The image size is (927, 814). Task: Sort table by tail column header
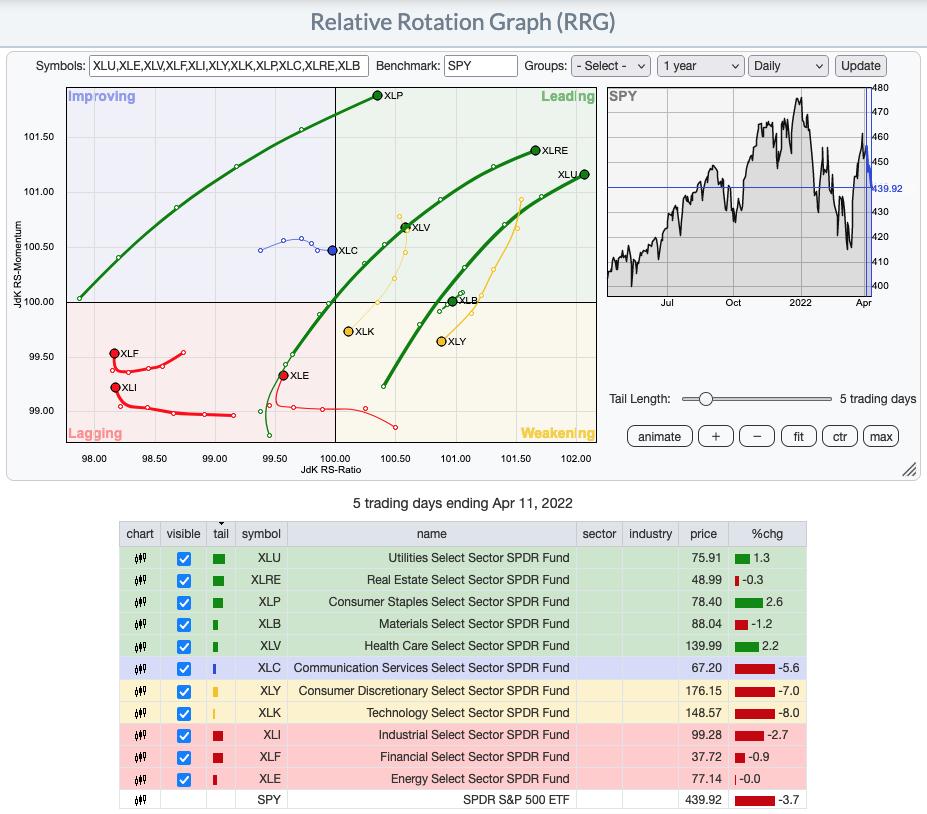(221, 534)
